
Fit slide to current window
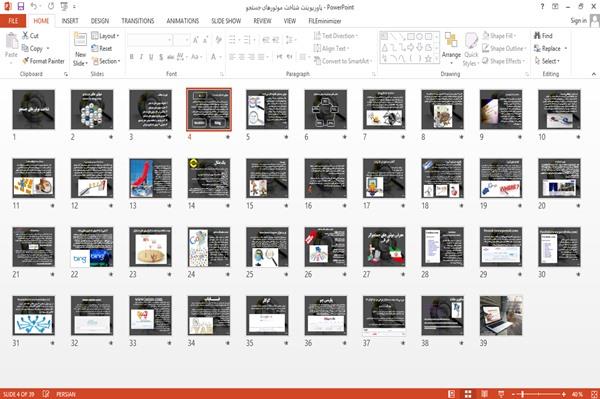pyautogui.click(x=594, y=394)
